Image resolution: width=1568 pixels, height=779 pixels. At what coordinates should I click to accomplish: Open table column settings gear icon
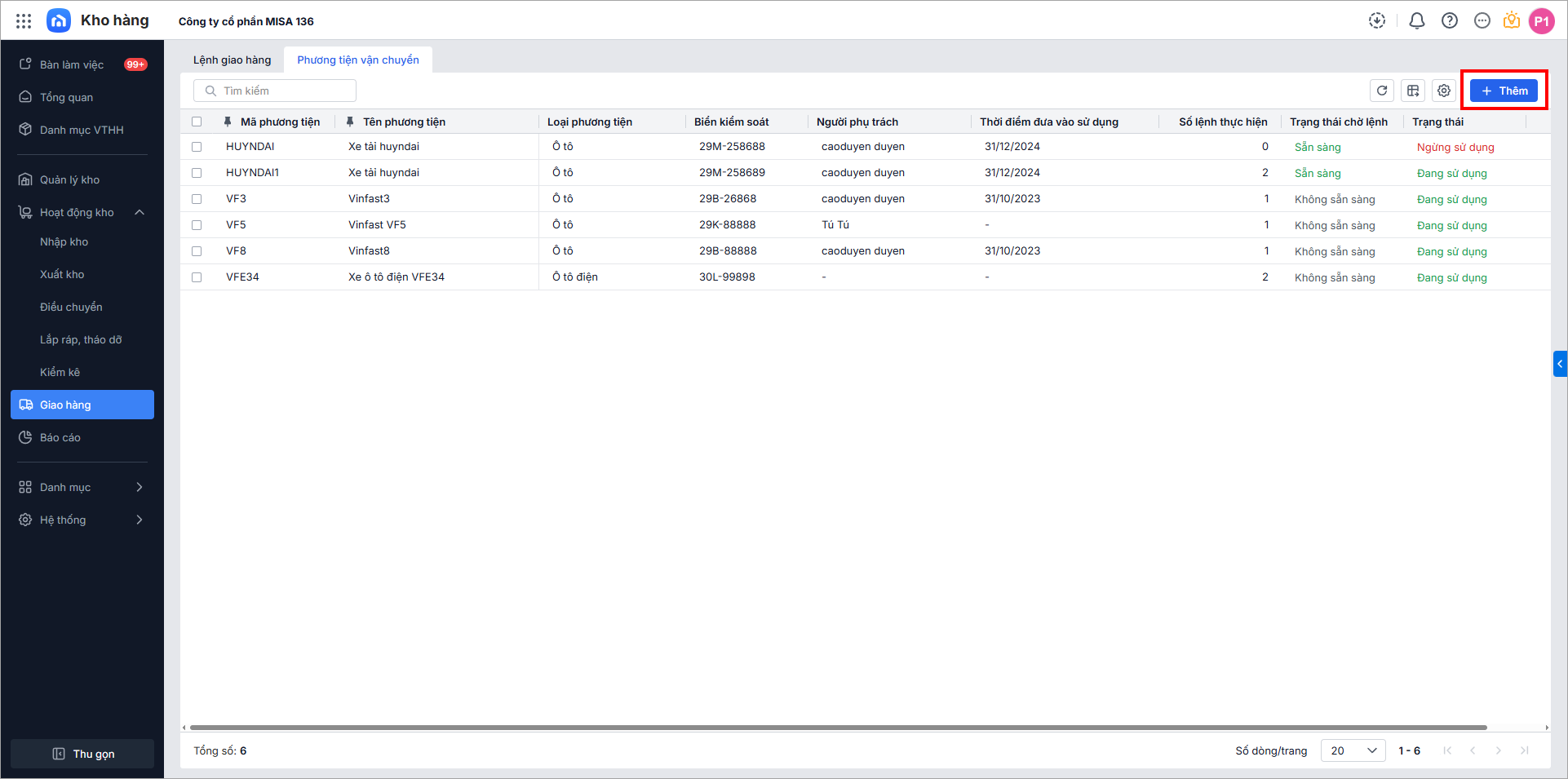[x=1444, y=91]
